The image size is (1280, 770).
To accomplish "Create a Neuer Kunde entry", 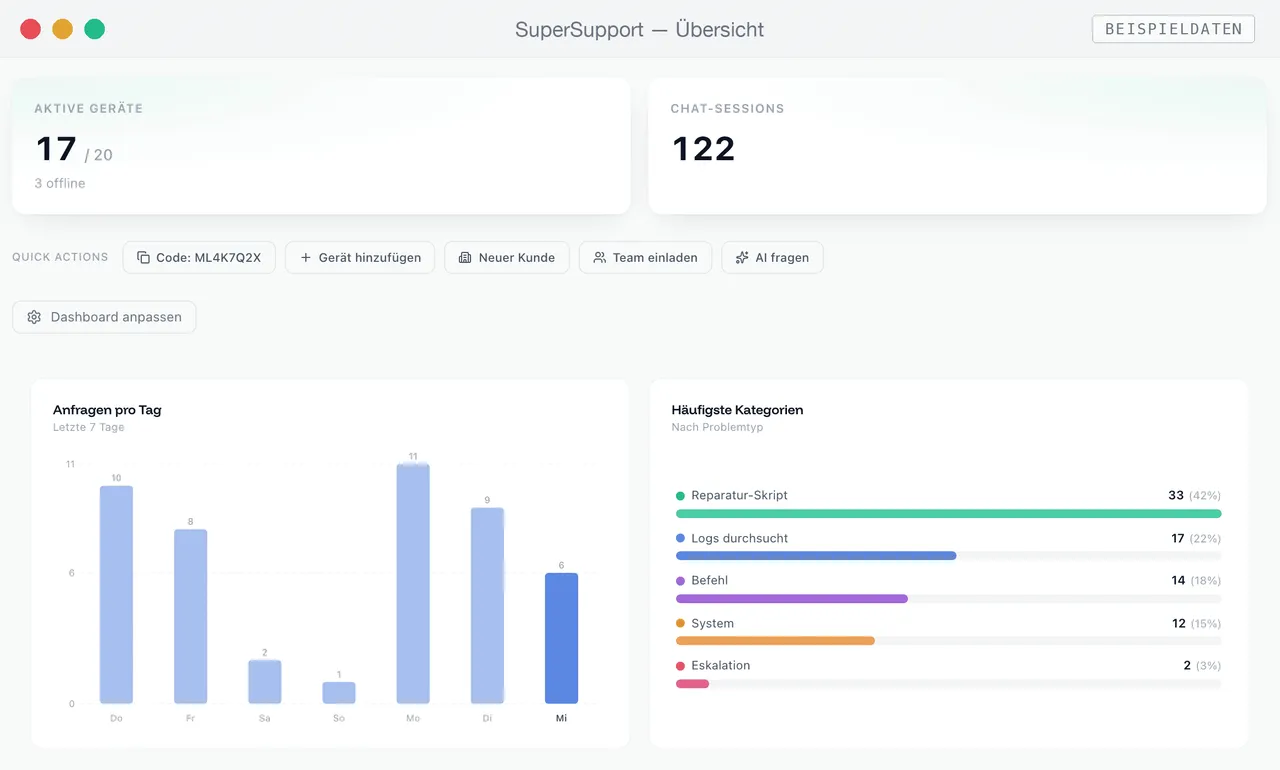I will [507, 258].
